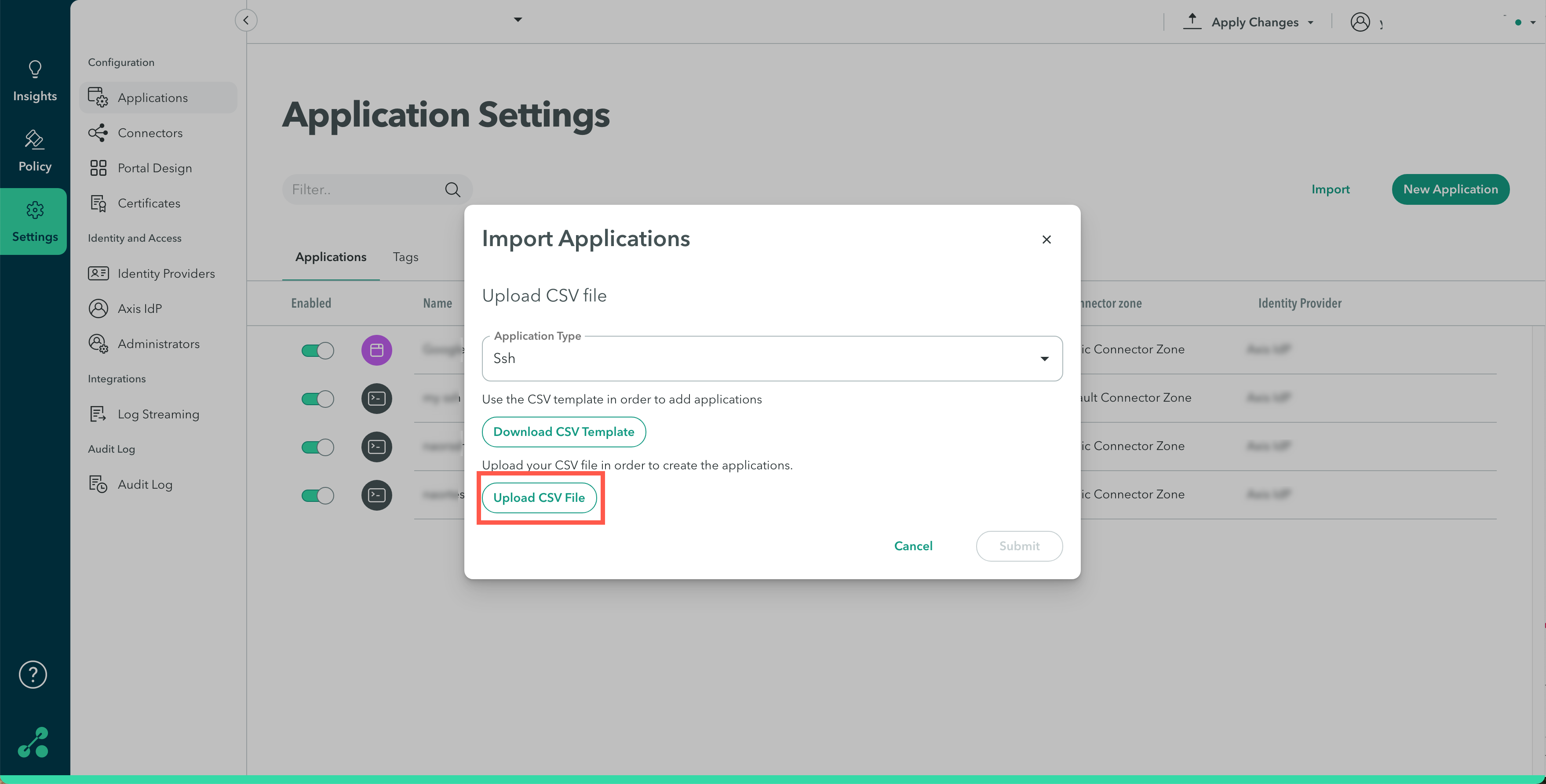Toggle enabled switch for third application row
Image resolution: width=1546 pixels, height=784 pixels.
point(317,447)
